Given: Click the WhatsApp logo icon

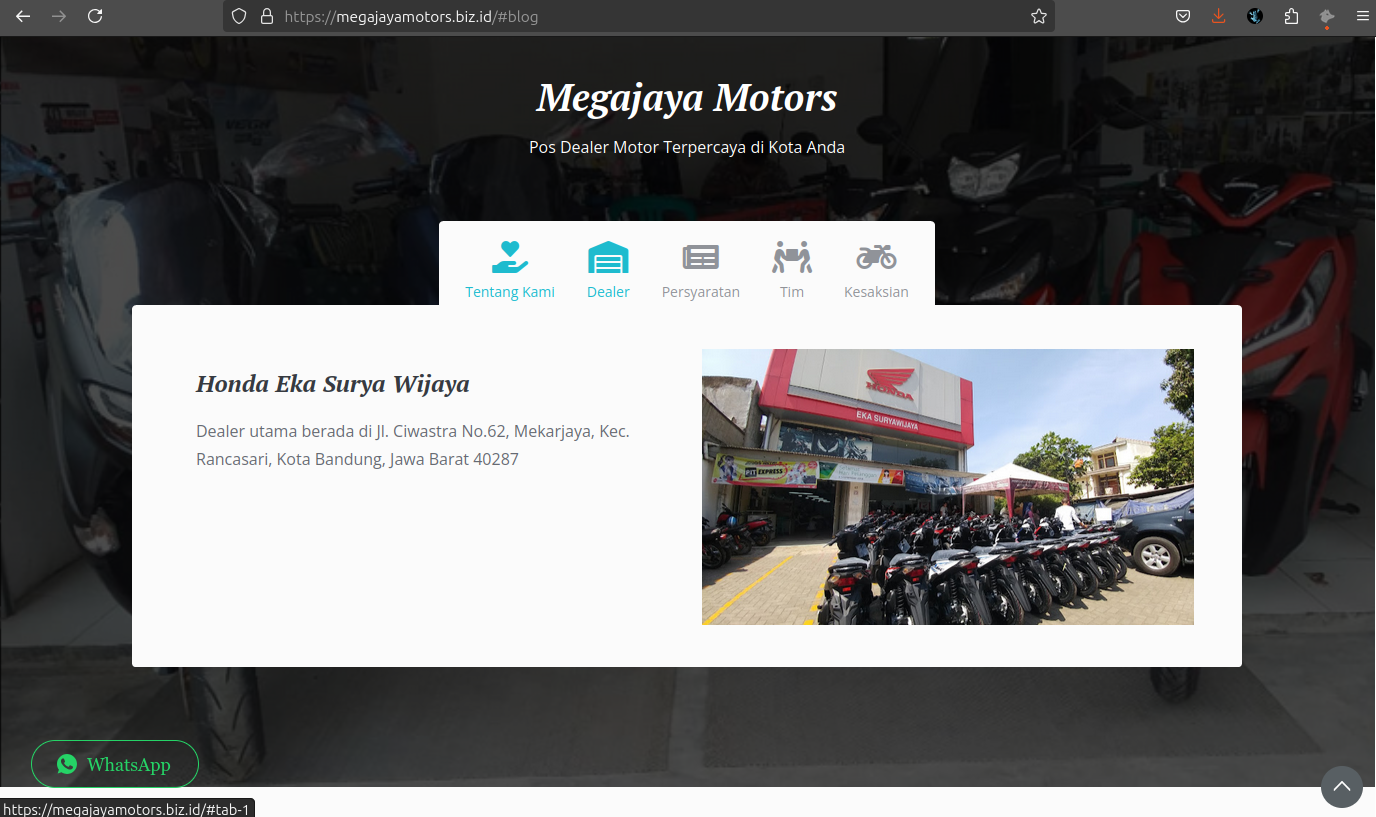Looking at the screenshot, I should [x=66, y=763].
